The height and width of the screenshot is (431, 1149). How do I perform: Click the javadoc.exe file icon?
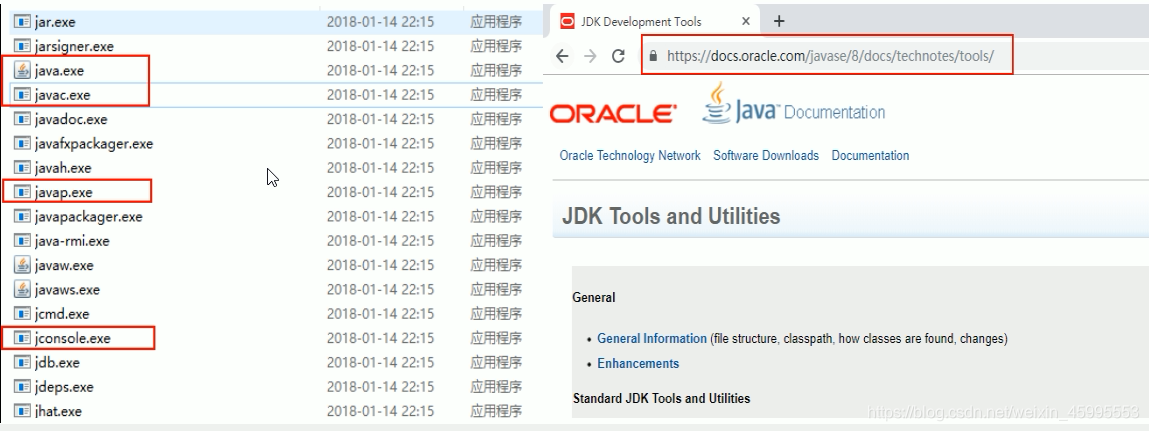click(x=22, y=119)
